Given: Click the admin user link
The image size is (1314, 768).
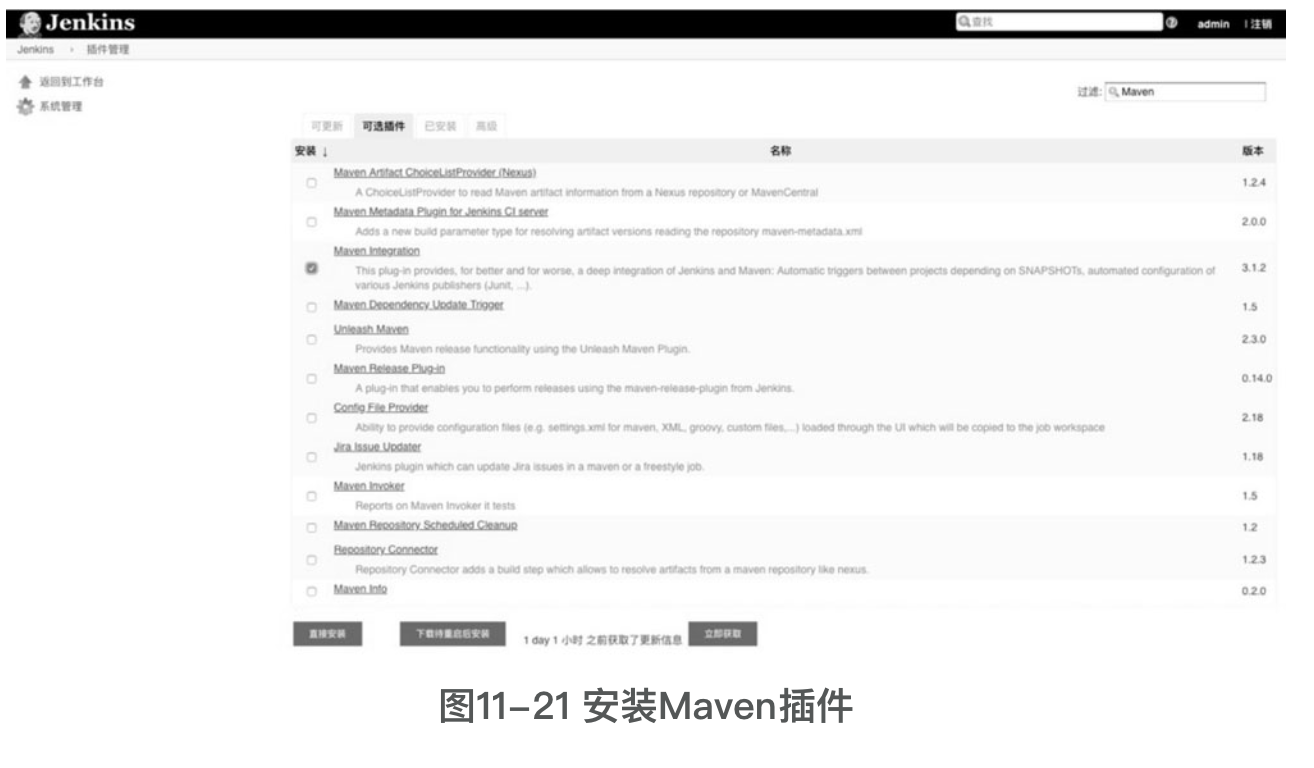Looking at the screenshot, I should 1213,24.
